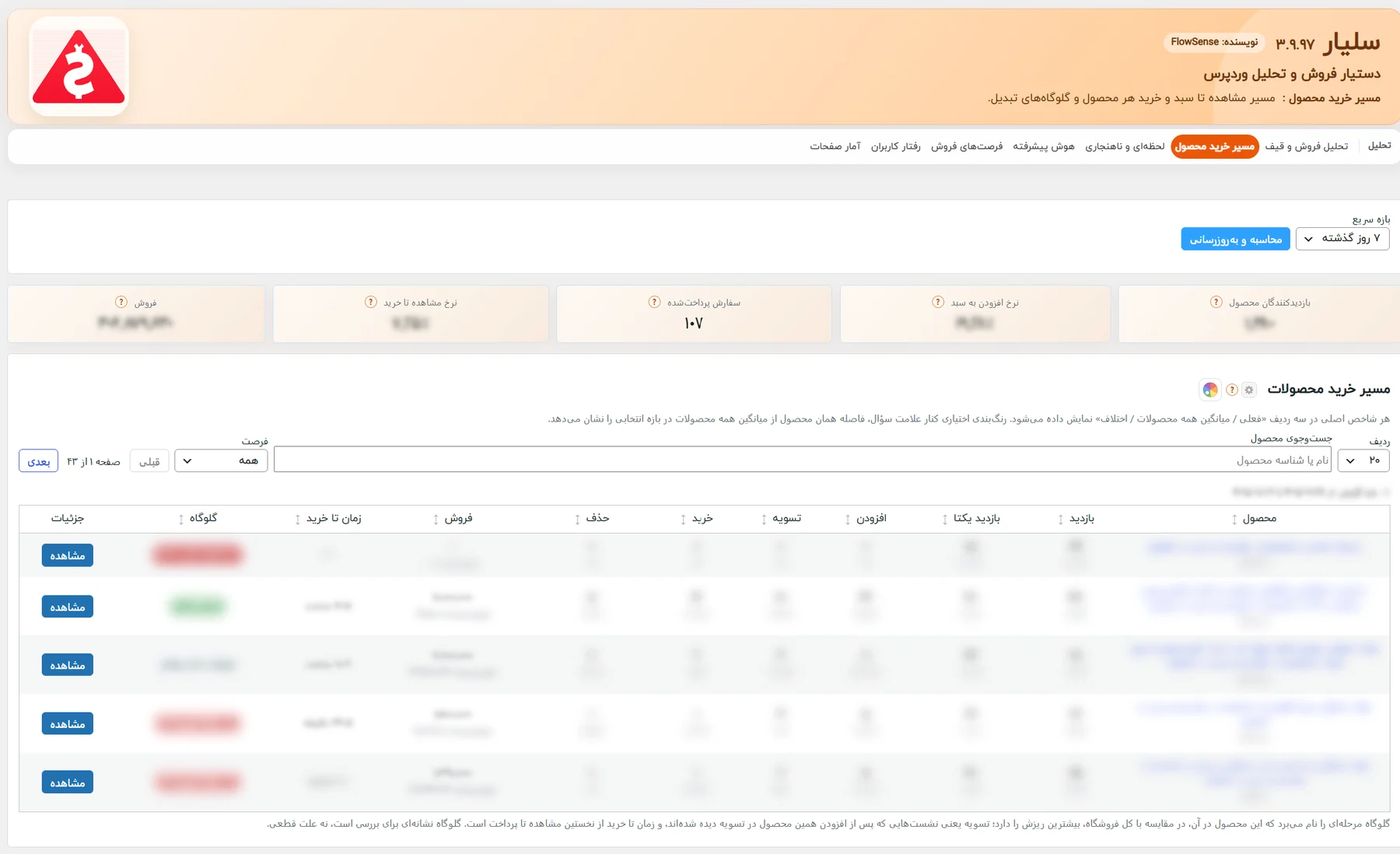This screenshot has width=1400, height=854.
Task: Open the فرصت filter dropdown showing همه
Action: tap(221, 460)
